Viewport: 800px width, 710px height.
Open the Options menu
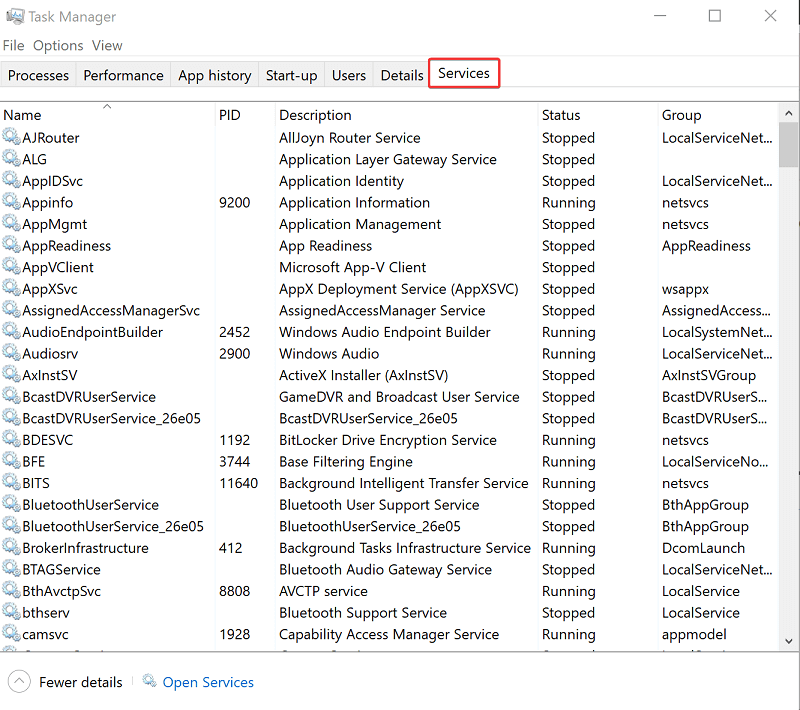(x=58, y=45)
